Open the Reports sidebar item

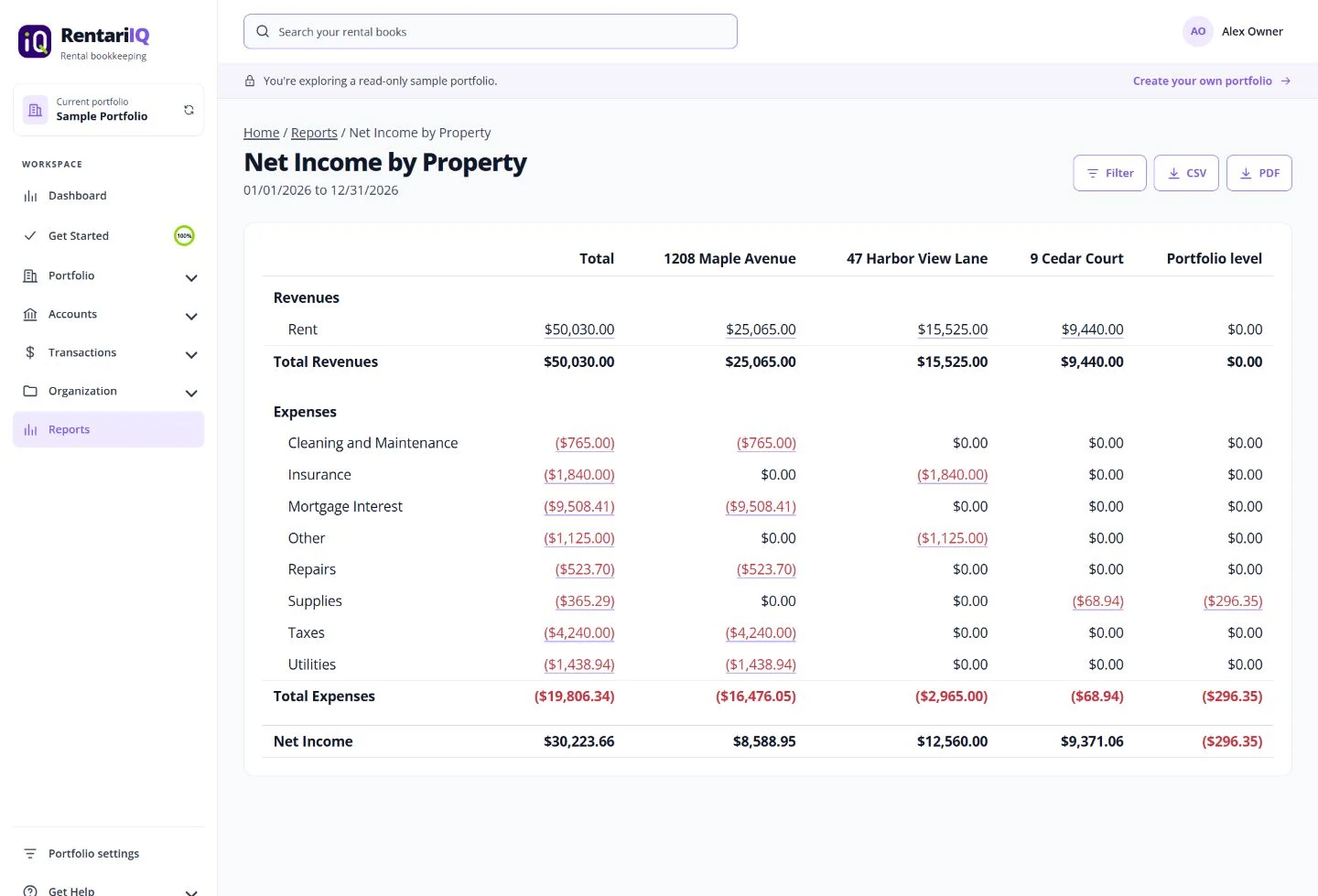tap(108, 429)
